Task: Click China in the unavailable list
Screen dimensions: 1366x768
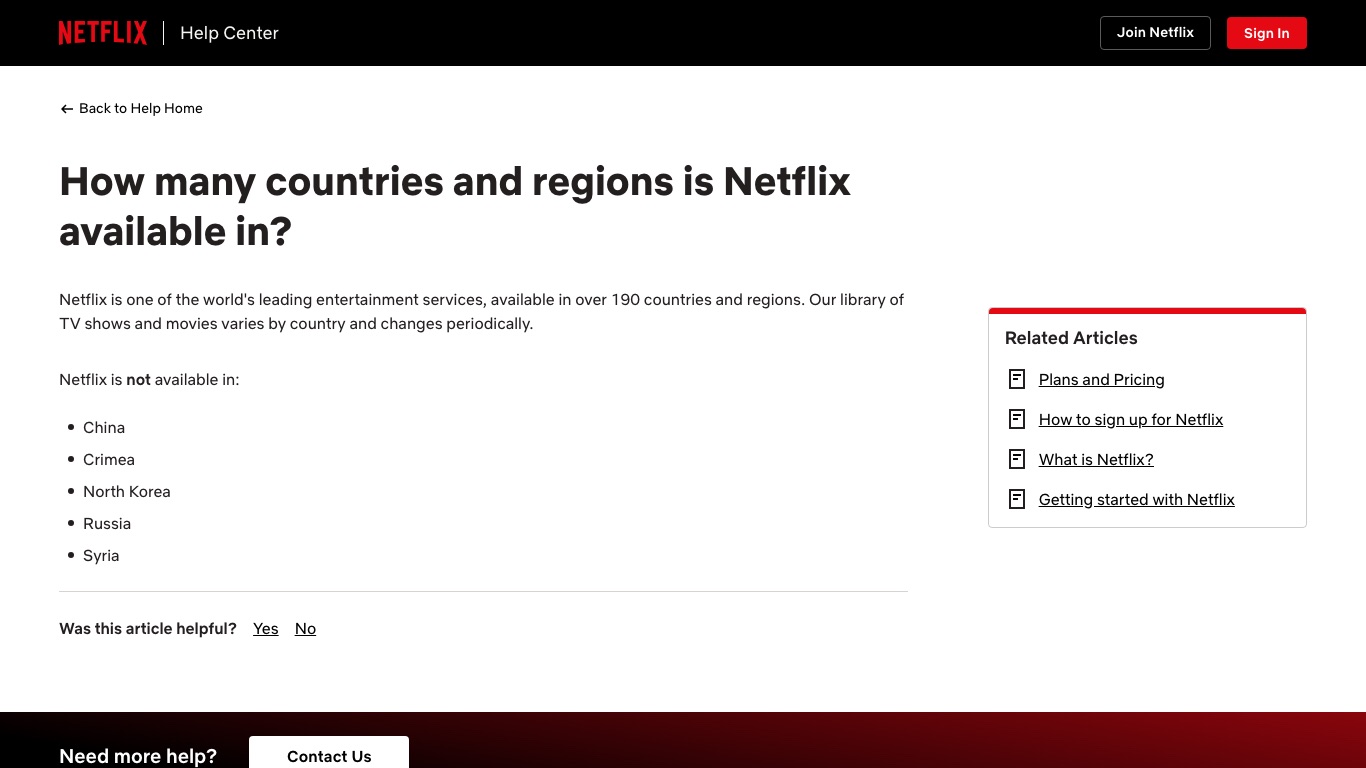Action: 104,427
